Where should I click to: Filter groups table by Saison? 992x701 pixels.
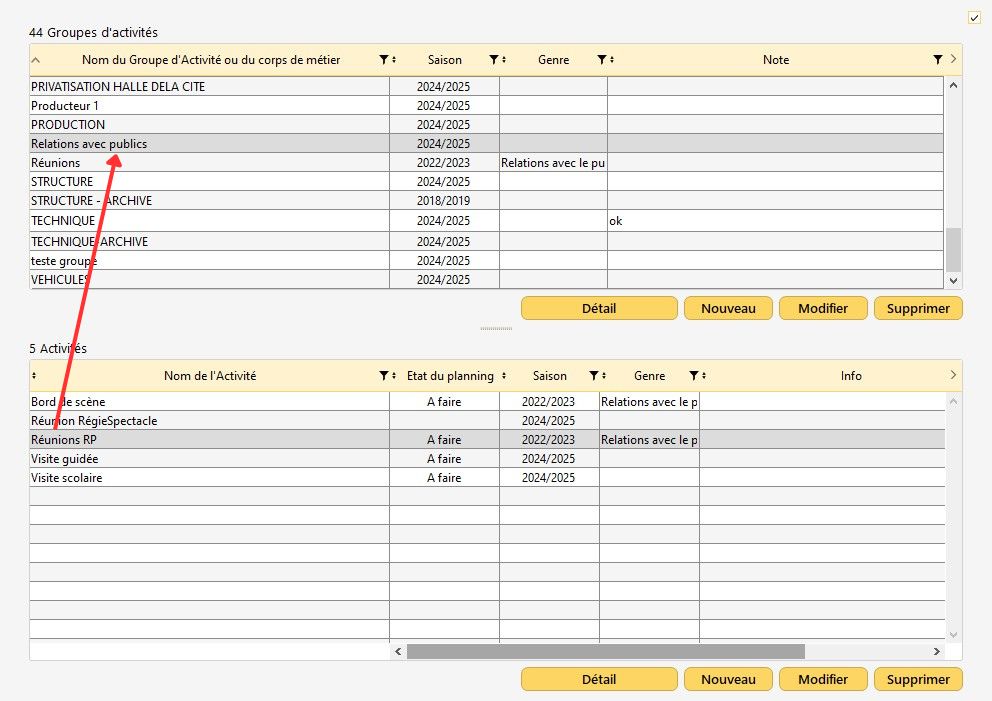click(x=493, y=60)
